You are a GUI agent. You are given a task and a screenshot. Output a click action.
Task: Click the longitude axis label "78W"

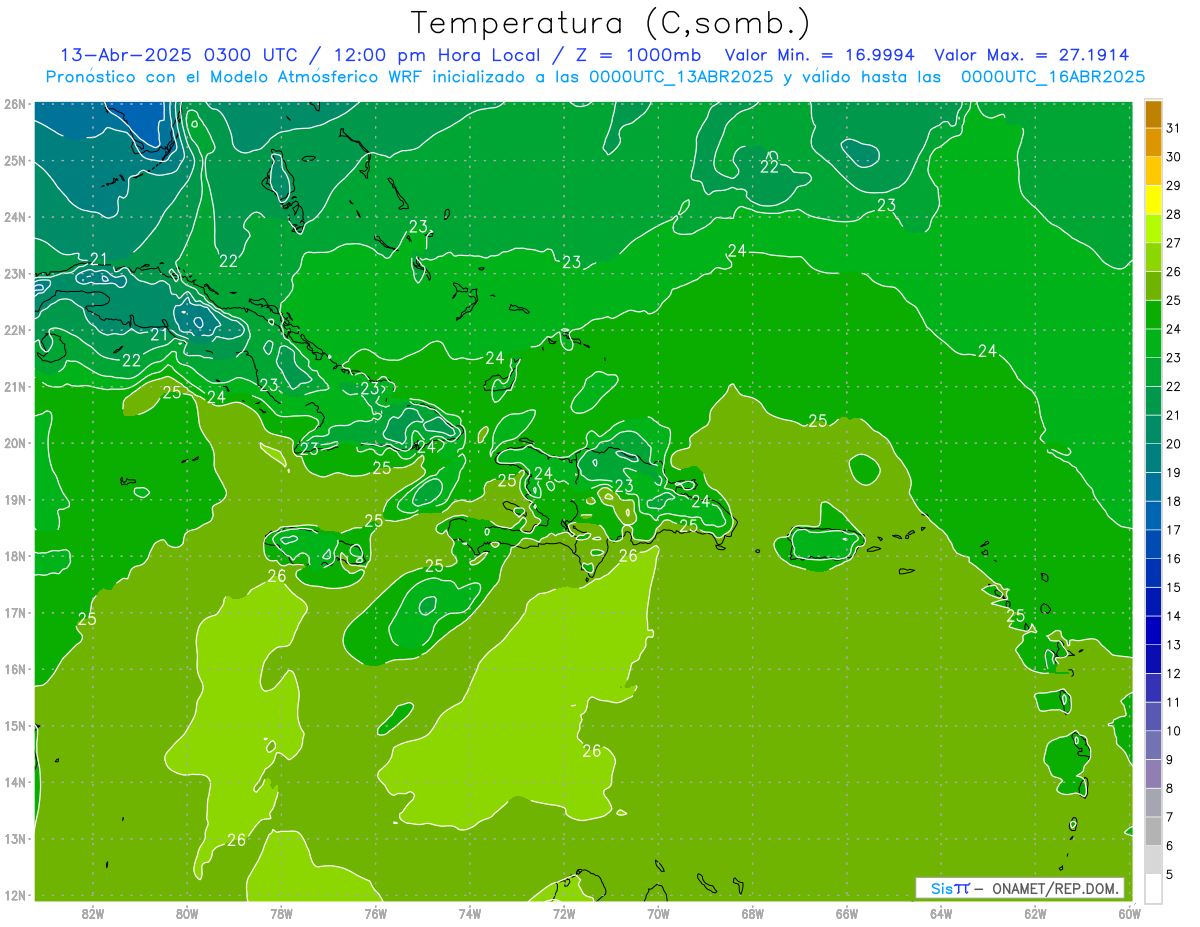281,912
